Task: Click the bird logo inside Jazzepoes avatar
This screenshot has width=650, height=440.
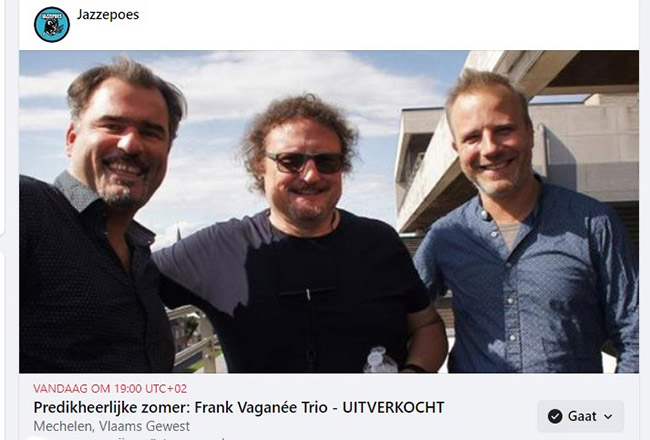Action: pos(52,28)
